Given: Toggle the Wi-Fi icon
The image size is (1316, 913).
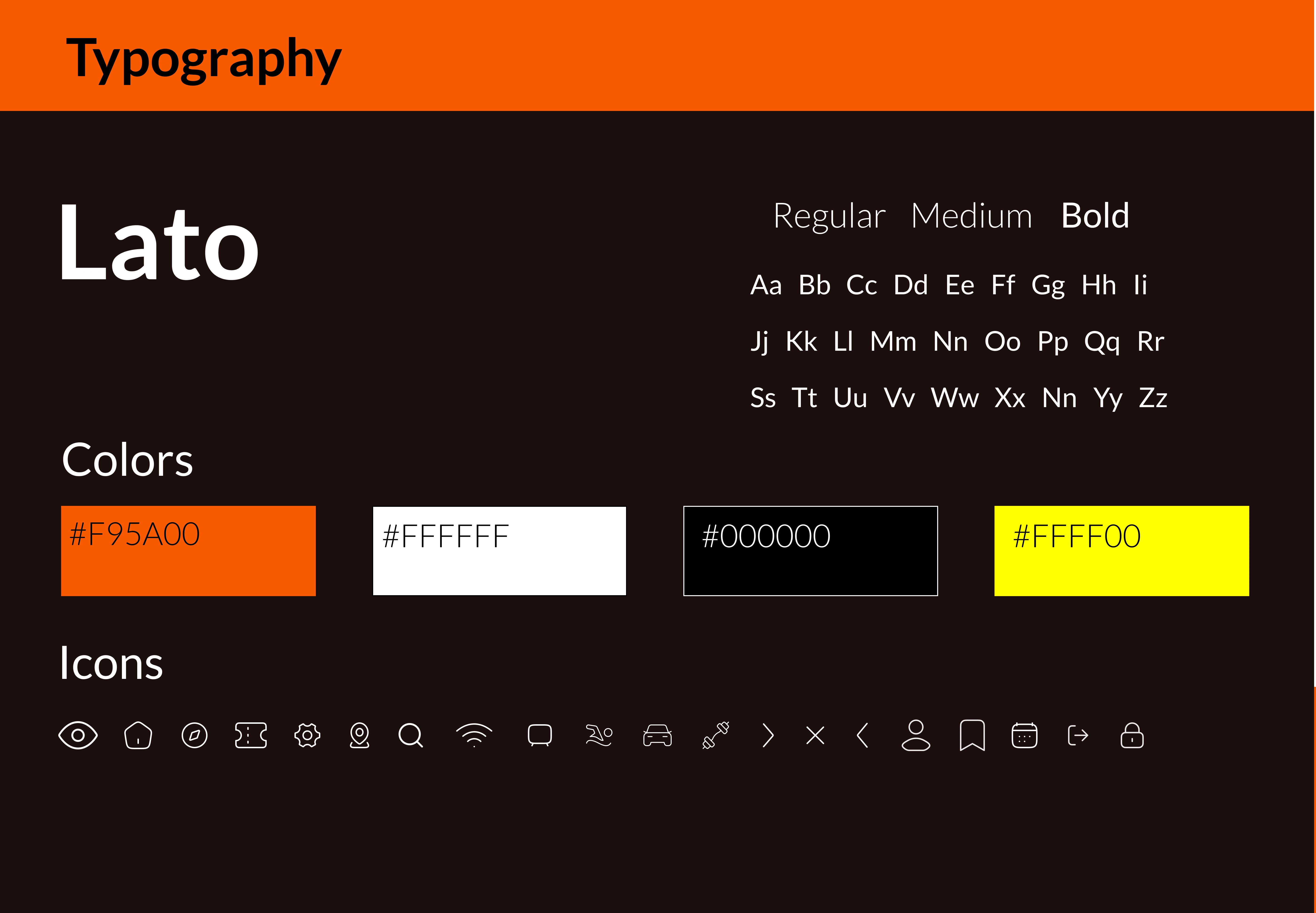Looking at the screenshot, I should click(x=474, y=735).
